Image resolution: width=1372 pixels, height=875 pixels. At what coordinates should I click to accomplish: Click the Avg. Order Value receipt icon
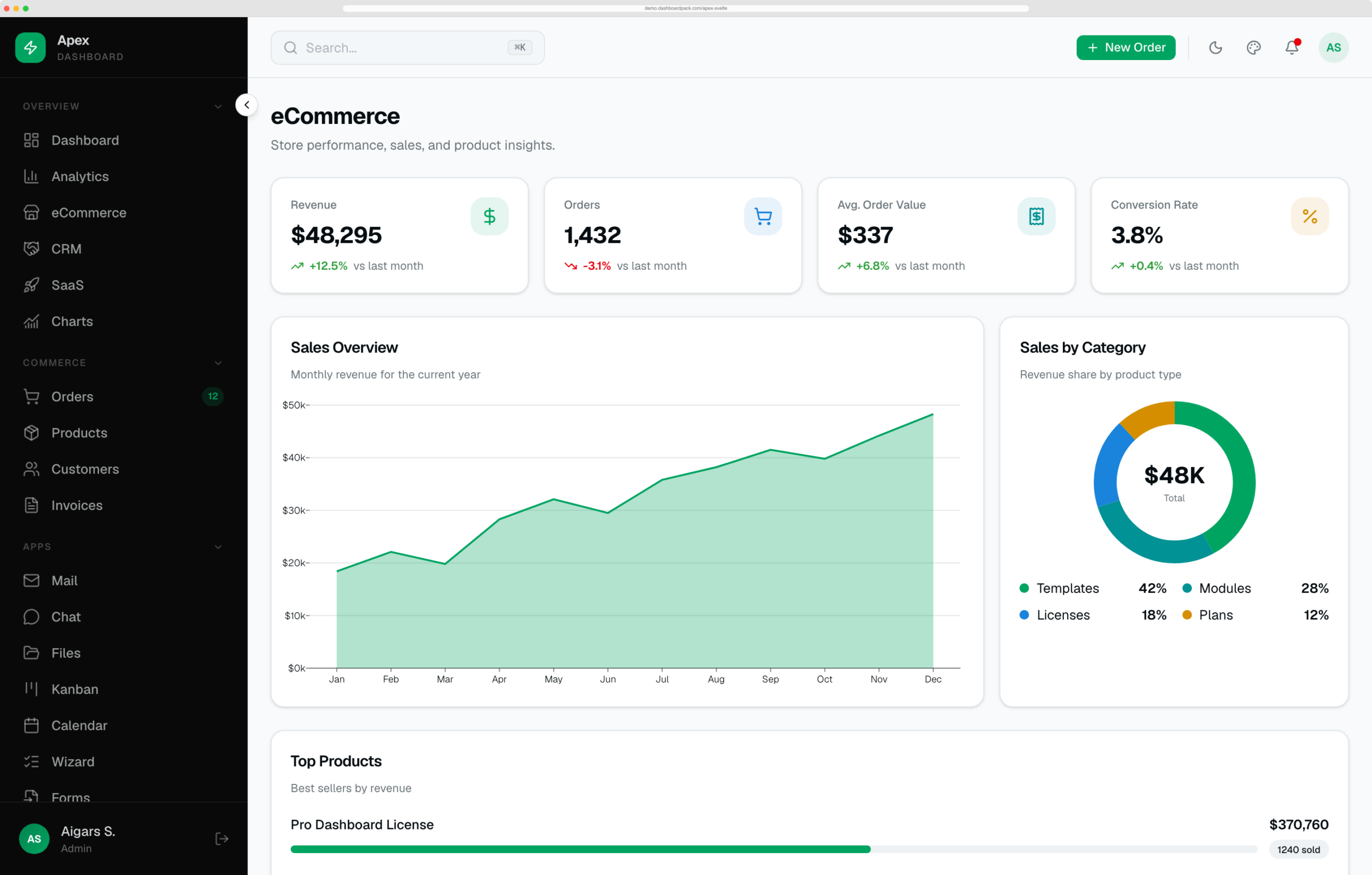(x=1037, y=217)
